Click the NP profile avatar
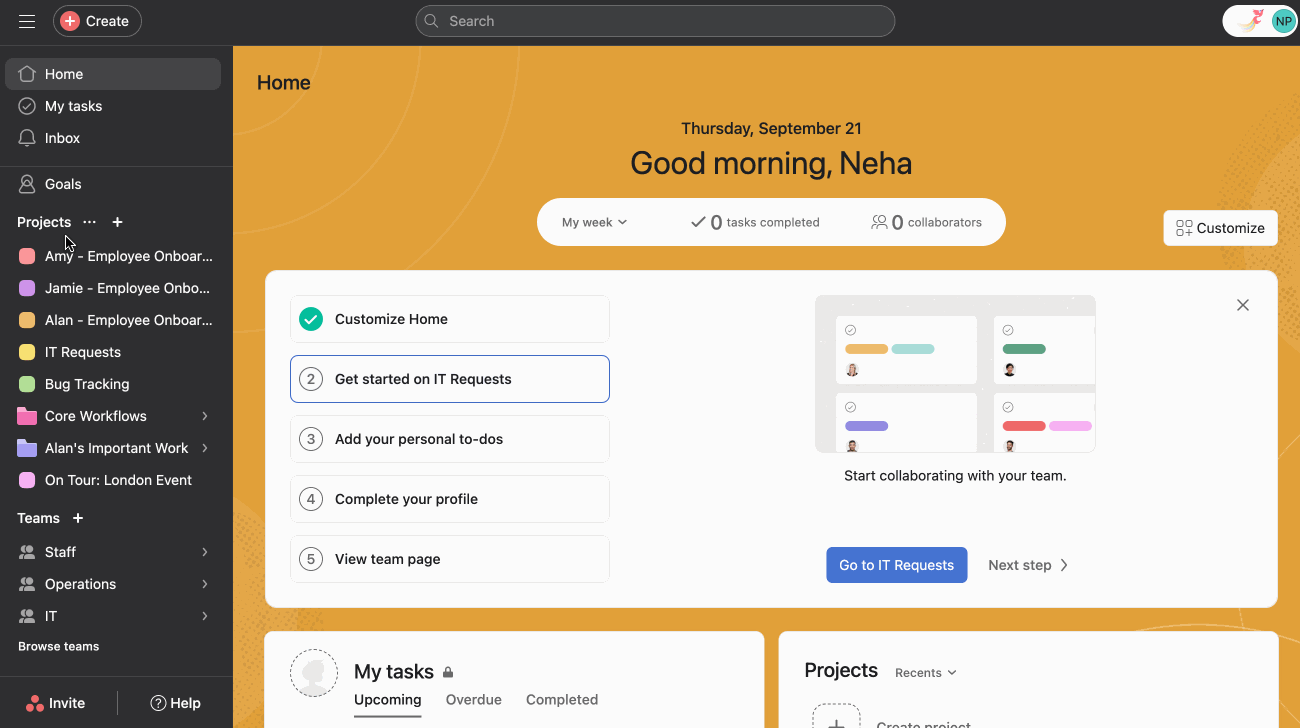The height and width of the screenshot is (728, 1300). coord(1283,21)
